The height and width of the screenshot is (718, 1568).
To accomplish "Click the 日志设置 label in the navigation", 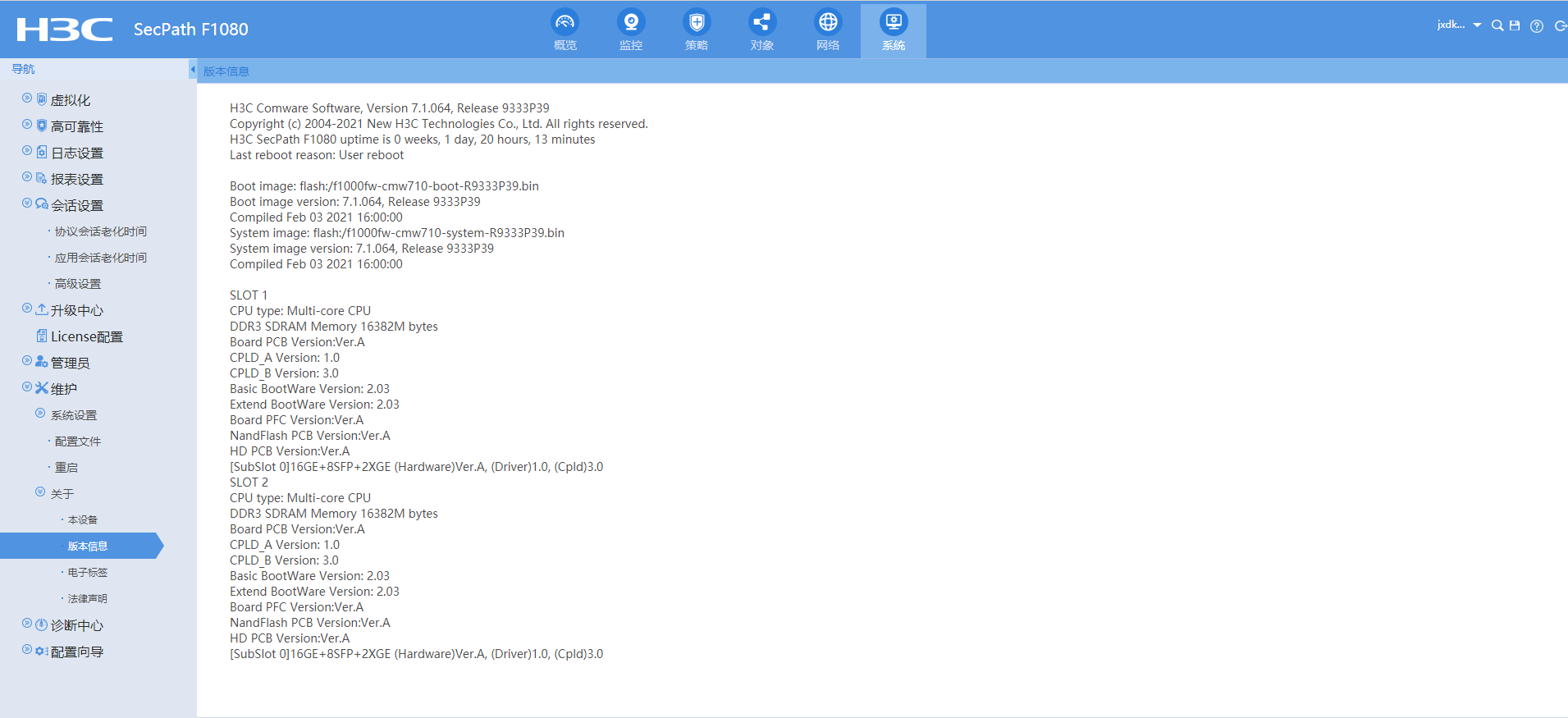I will click(x=77, y=153).
